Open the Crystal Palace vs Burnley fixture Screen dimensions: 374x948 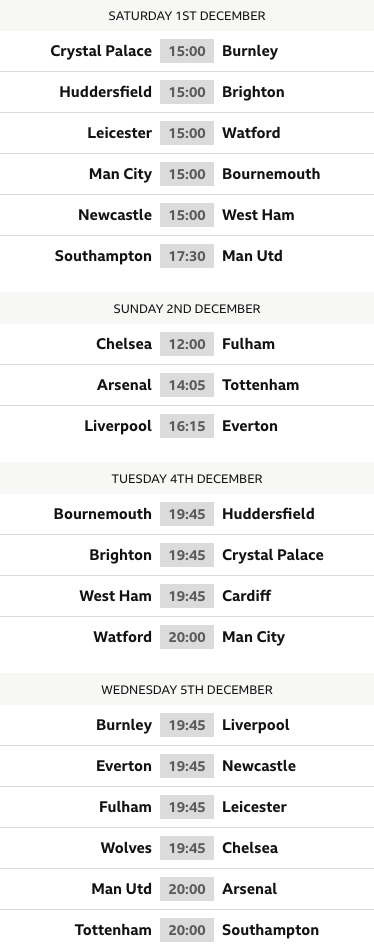[x=187, y=51]
